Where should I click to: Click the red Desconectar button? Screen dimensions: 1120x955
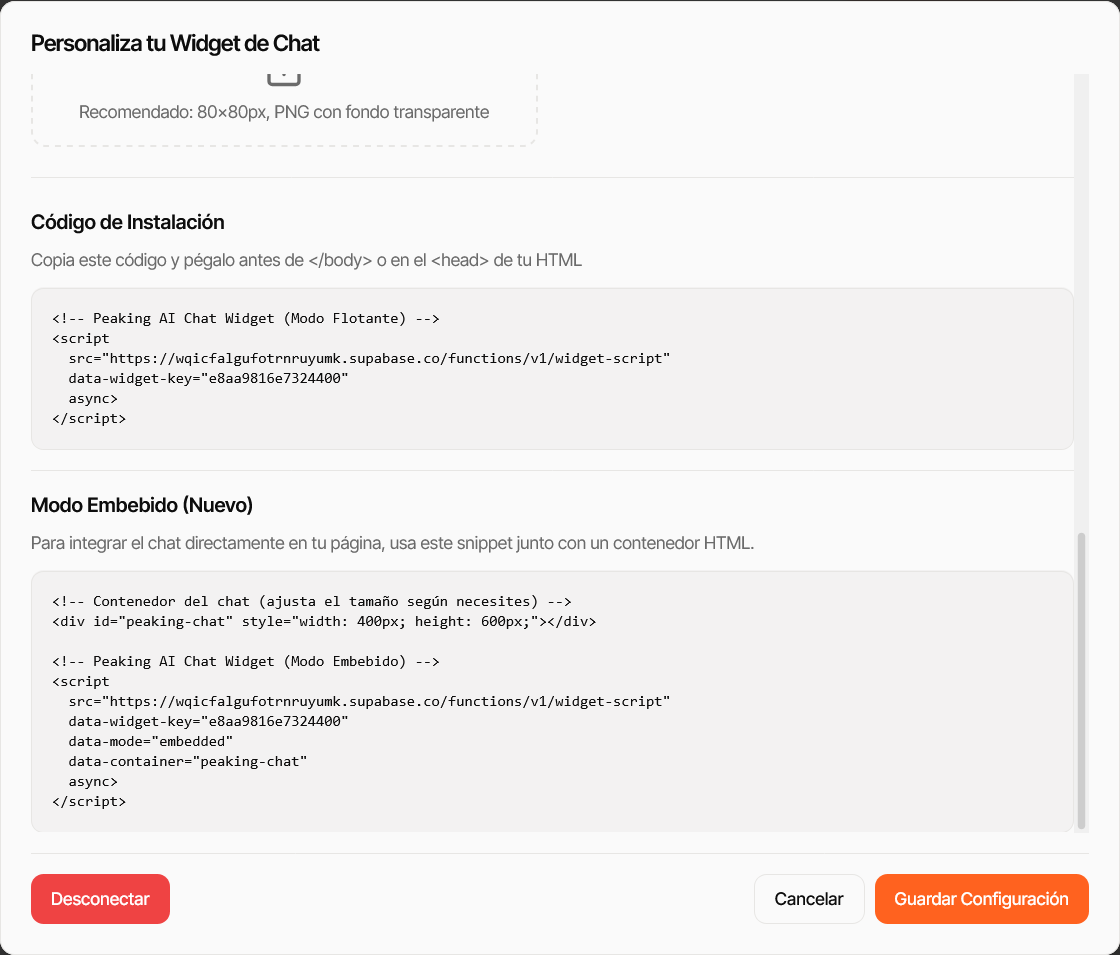[100, 899]
